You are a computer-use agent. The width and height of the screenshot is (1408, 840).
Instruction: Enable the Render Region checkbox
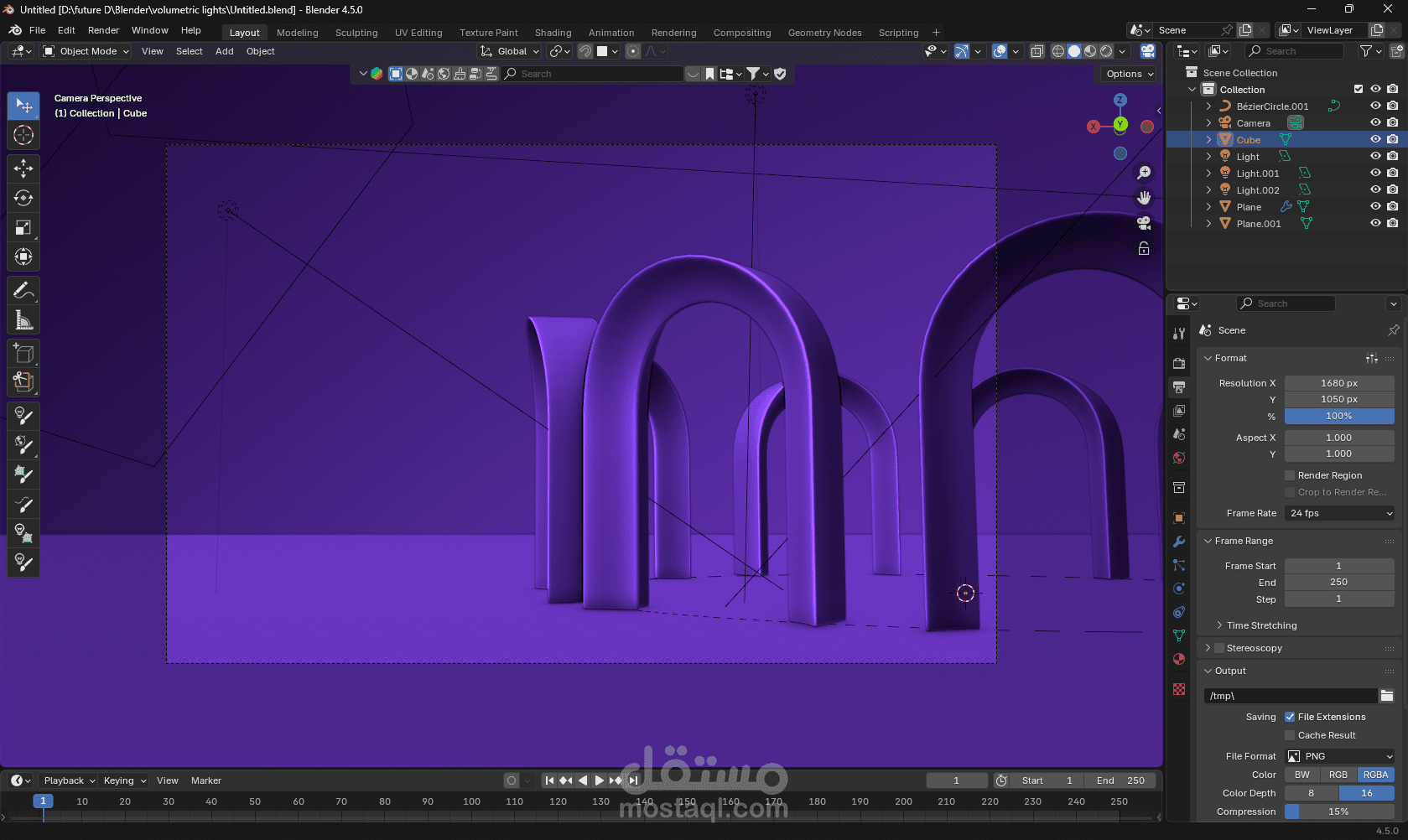pyautogui.click(x=1290, y=475)
